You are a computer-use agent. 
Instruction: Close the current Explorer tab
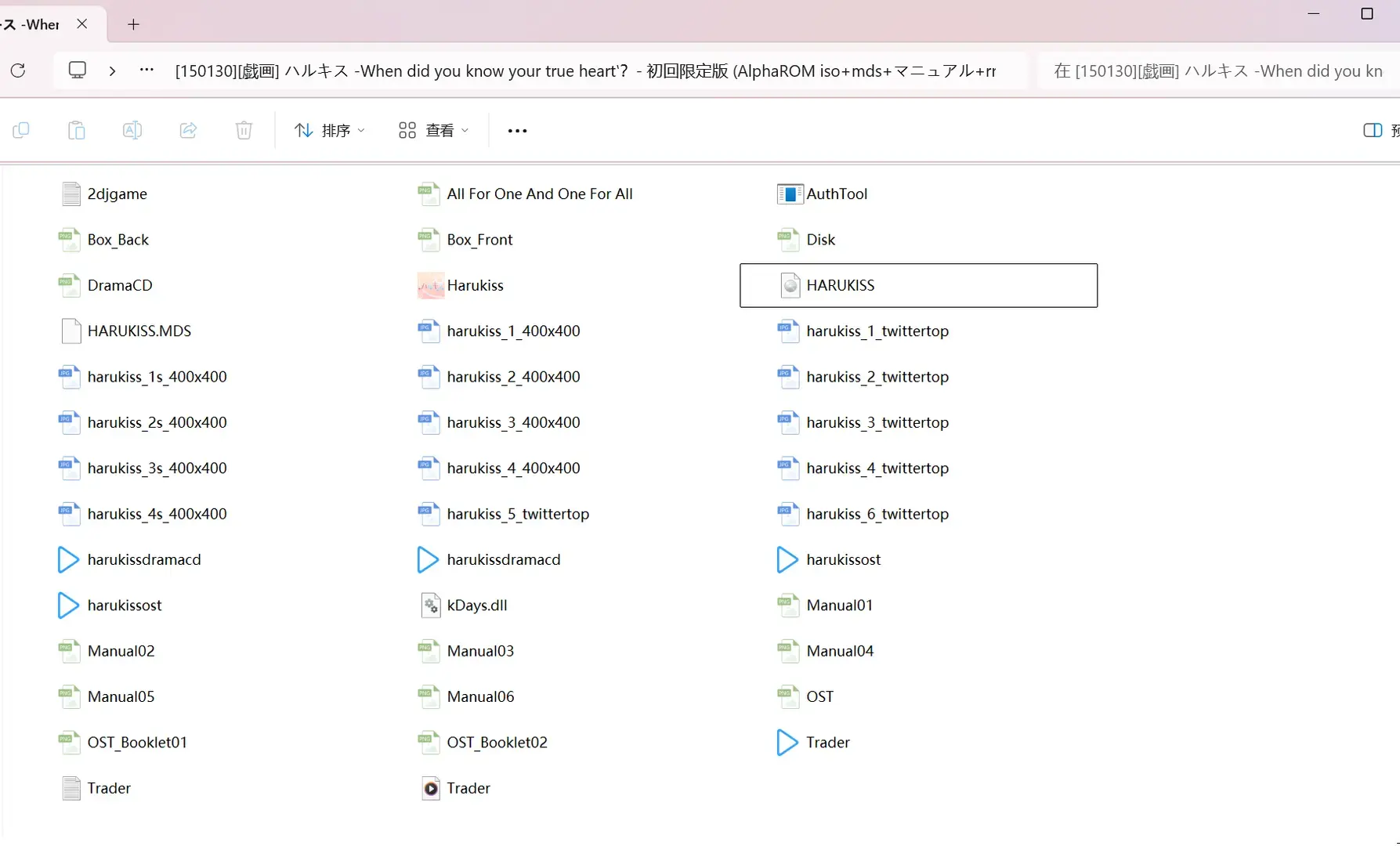(x=81, y=24)
